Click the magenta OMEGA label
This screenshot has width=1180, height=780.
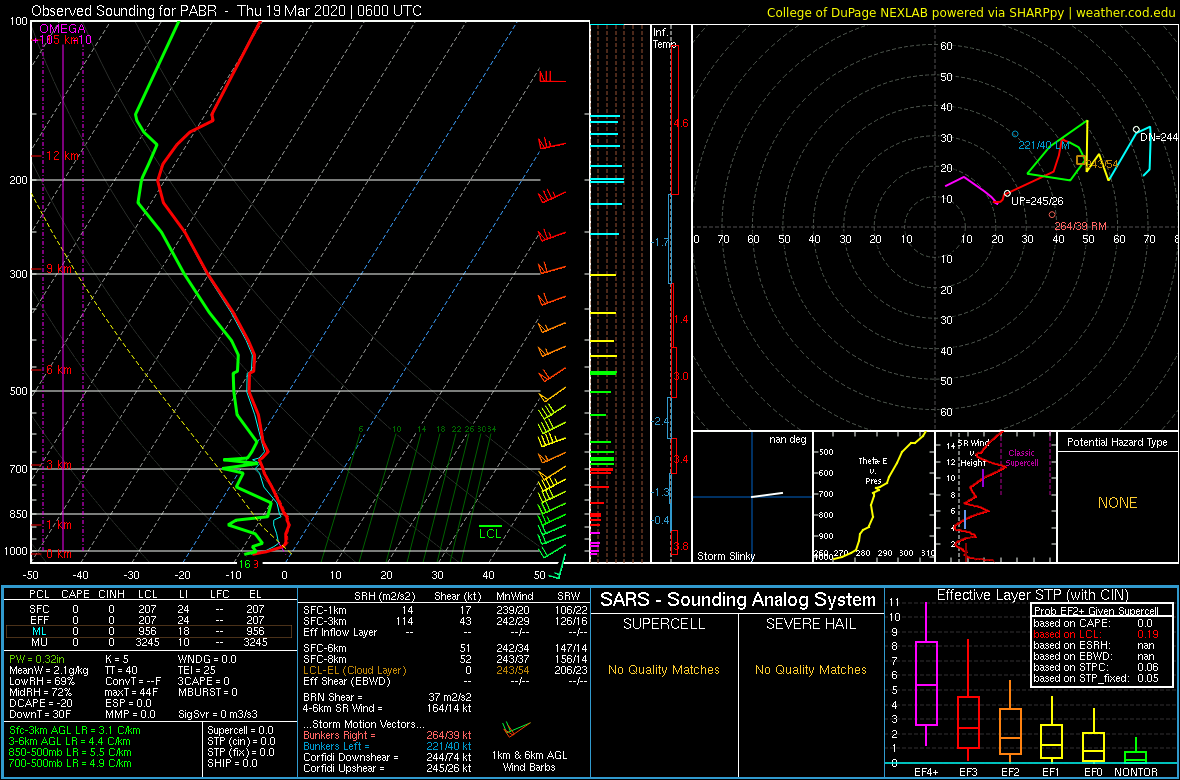coord(62,29)
